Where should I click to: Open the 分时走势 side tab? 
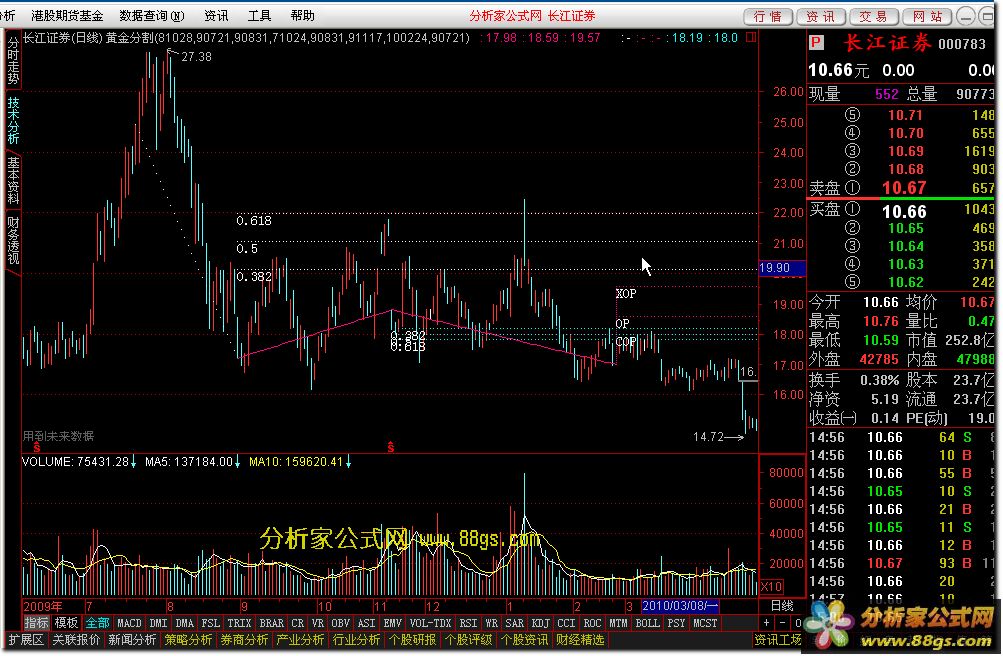tap(13, 61)
